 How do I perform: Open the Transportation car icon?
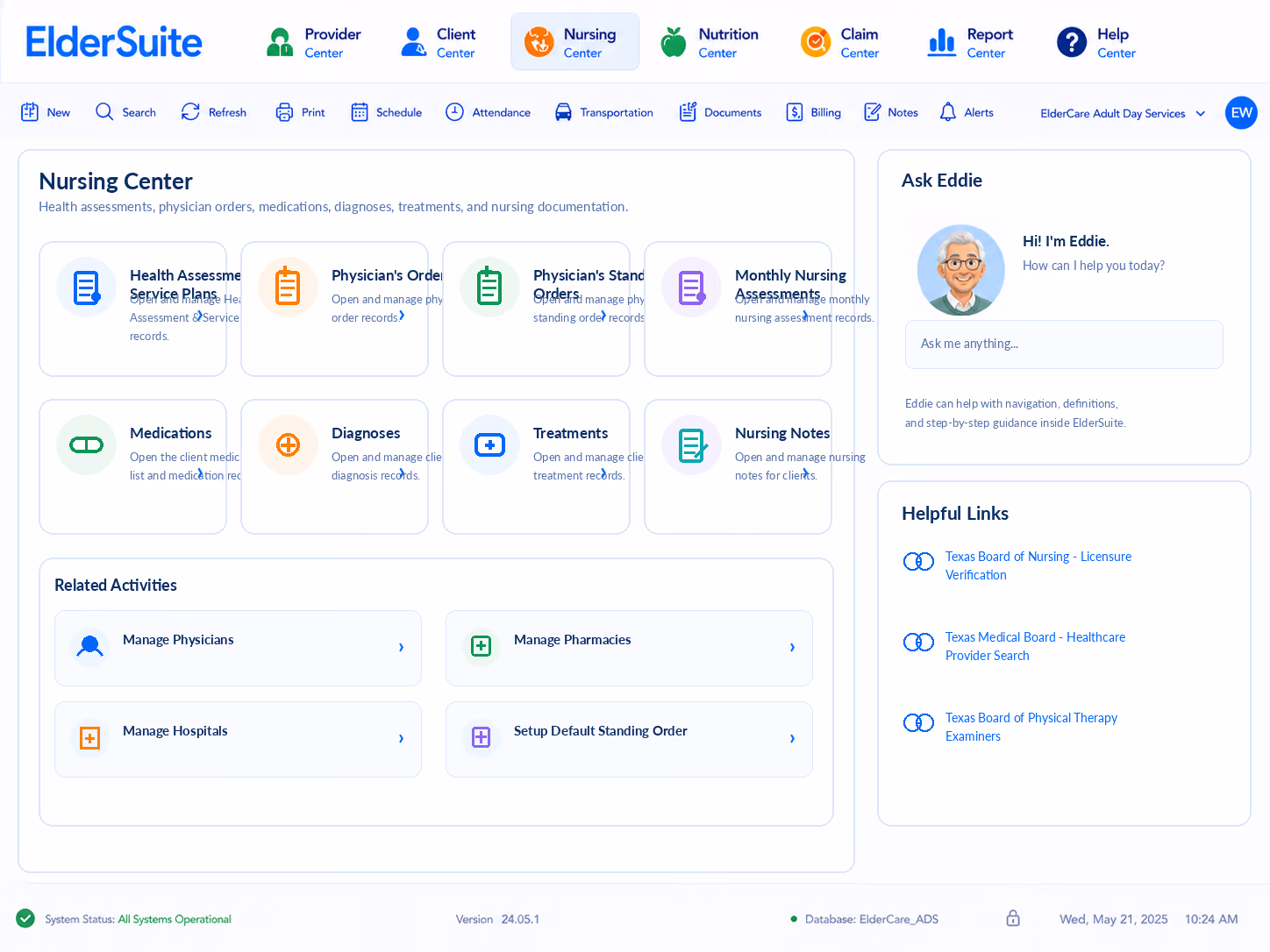tap(563, 112)
